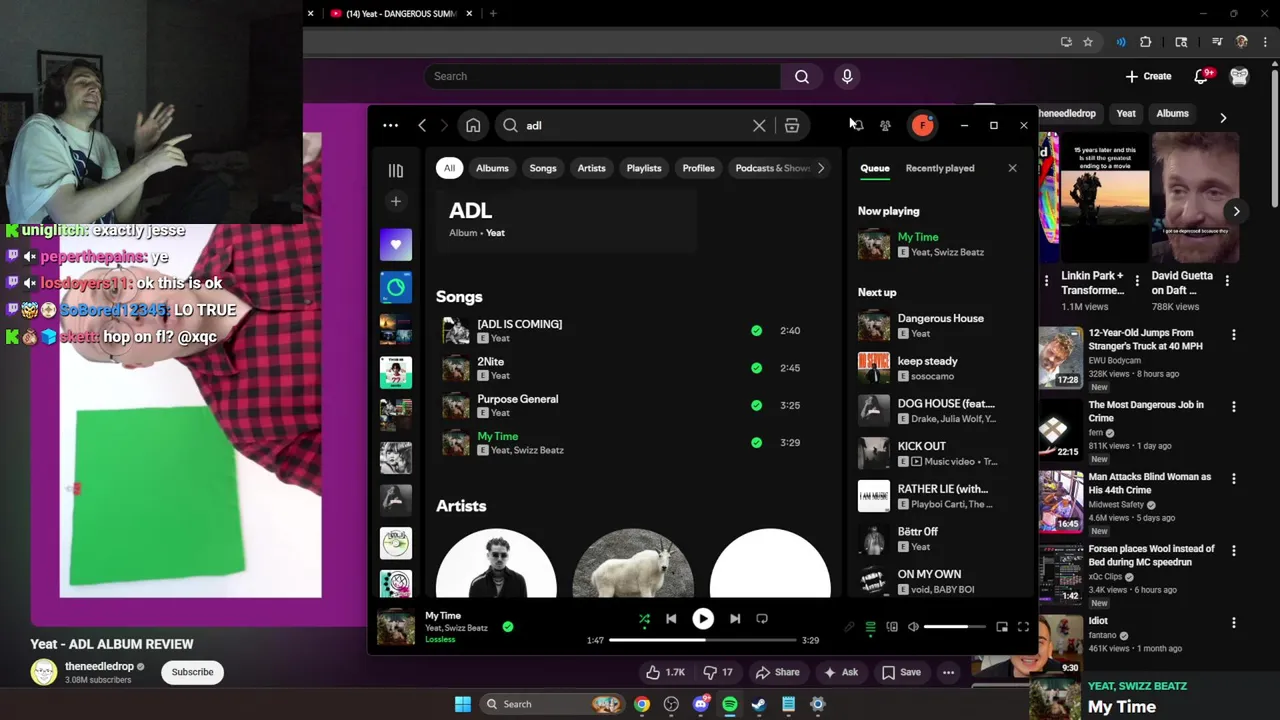Screen dimensions: 1280x720
Task: Open Spotify lyrics microphone icon
Action: tap(849, 627)
